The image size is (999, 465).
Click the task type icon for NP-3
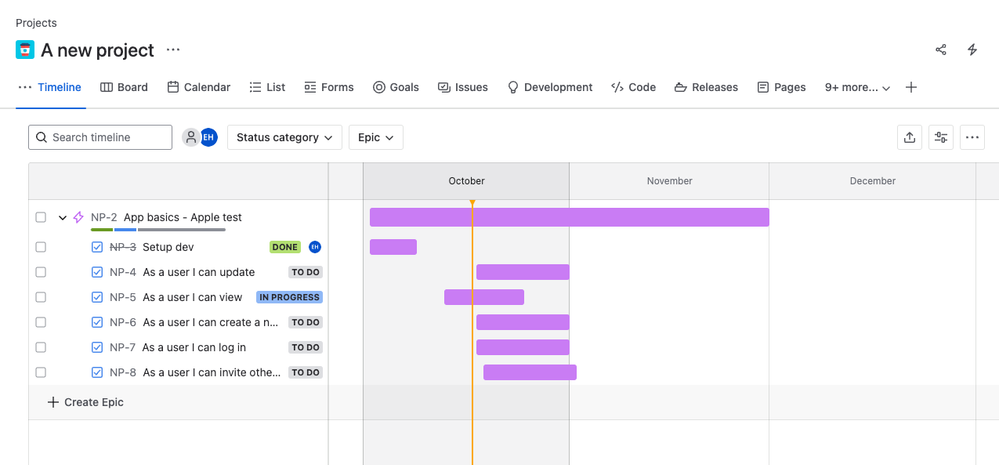pos(97,247)
